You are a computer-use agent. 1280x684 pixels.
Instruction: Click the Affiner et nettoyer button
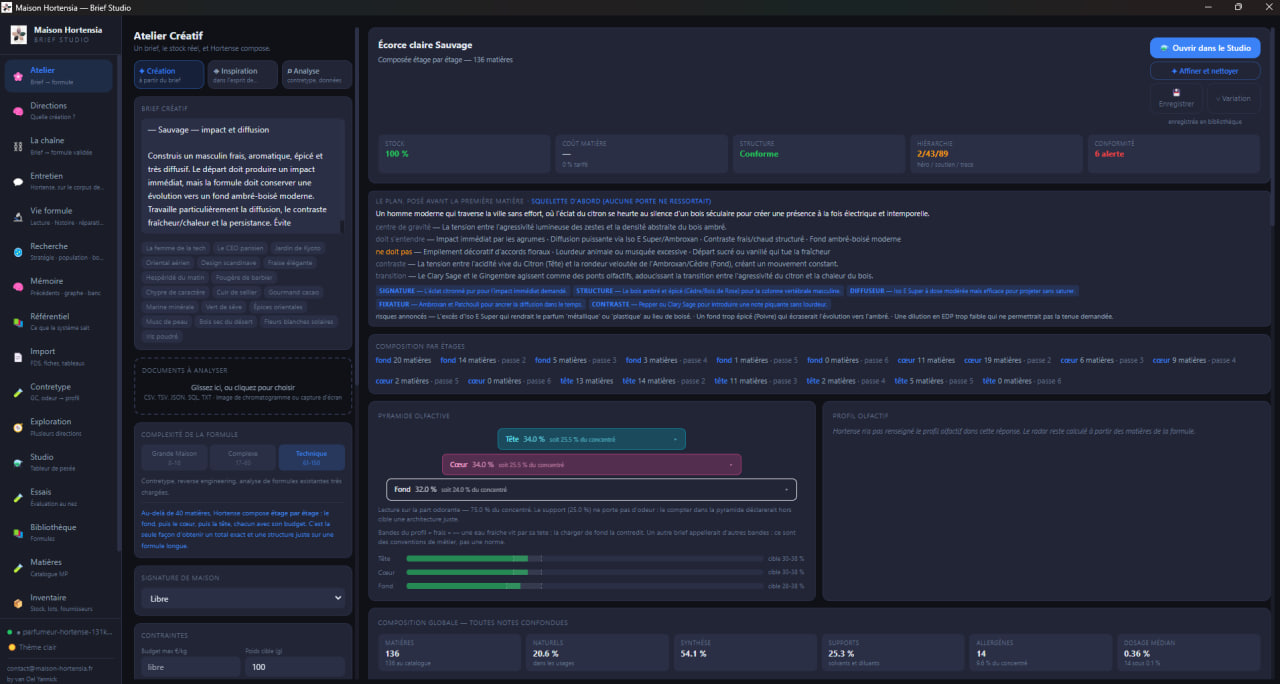pyautogui.click(x=1204, y=71)
